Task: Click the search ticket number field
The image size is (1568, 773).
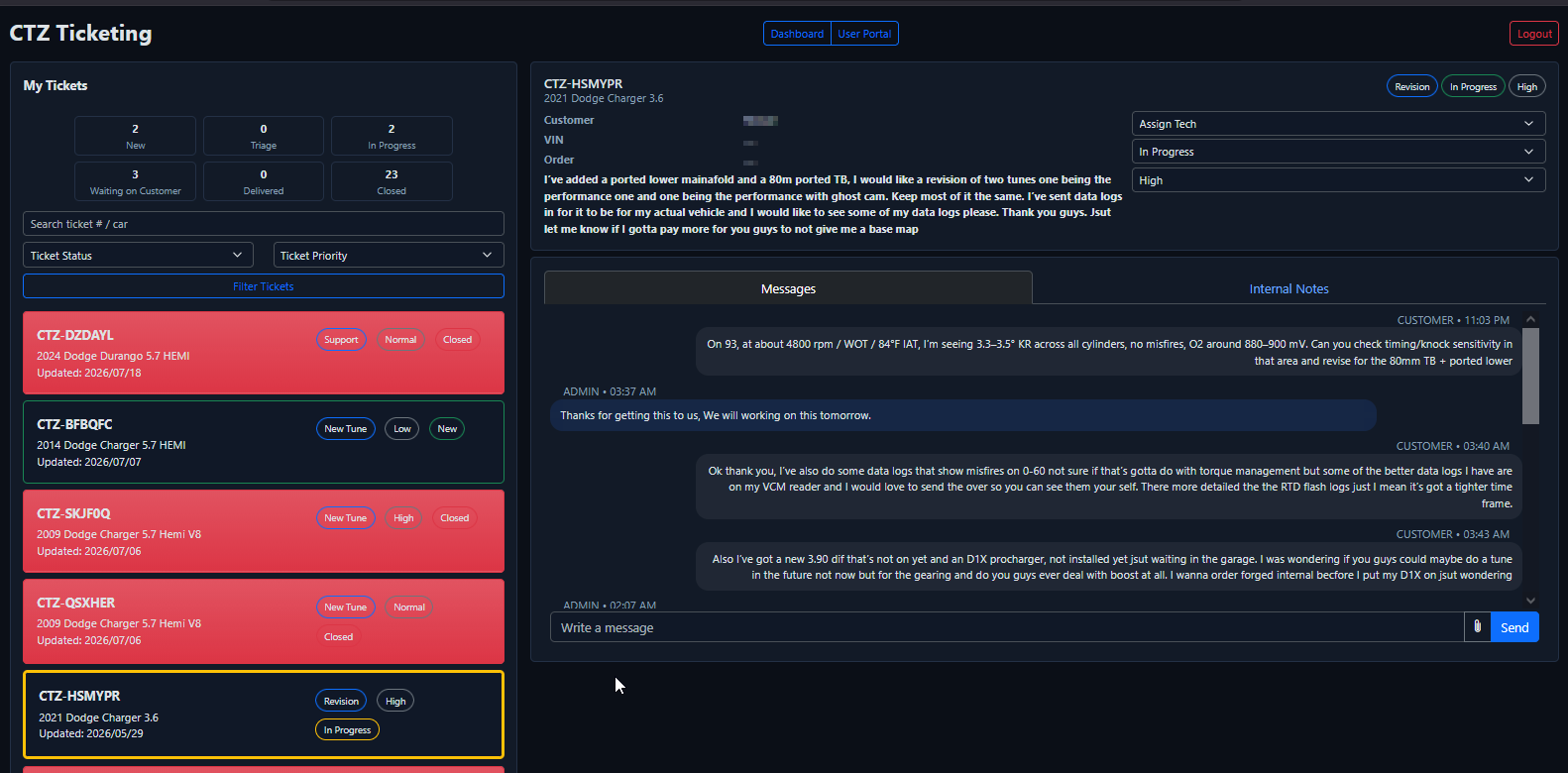Action: (264, 224)
